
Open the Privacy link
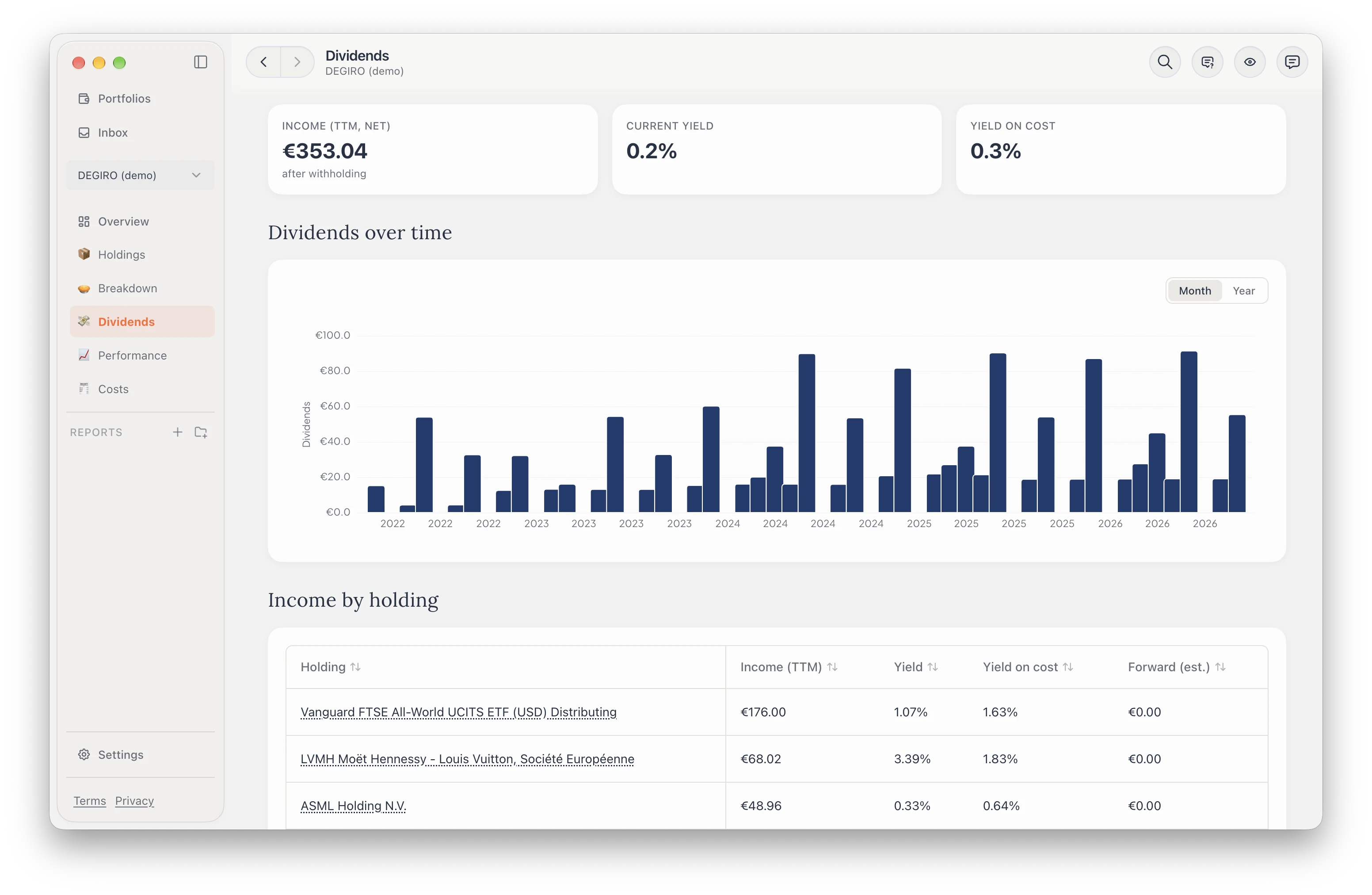(x=134, y=801)
